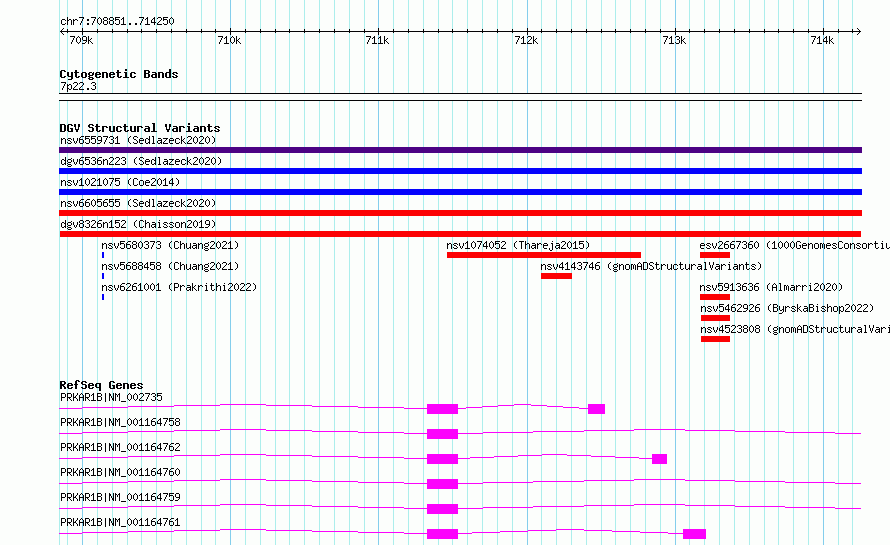Click the right arrow of the ruler

(858, 31)
